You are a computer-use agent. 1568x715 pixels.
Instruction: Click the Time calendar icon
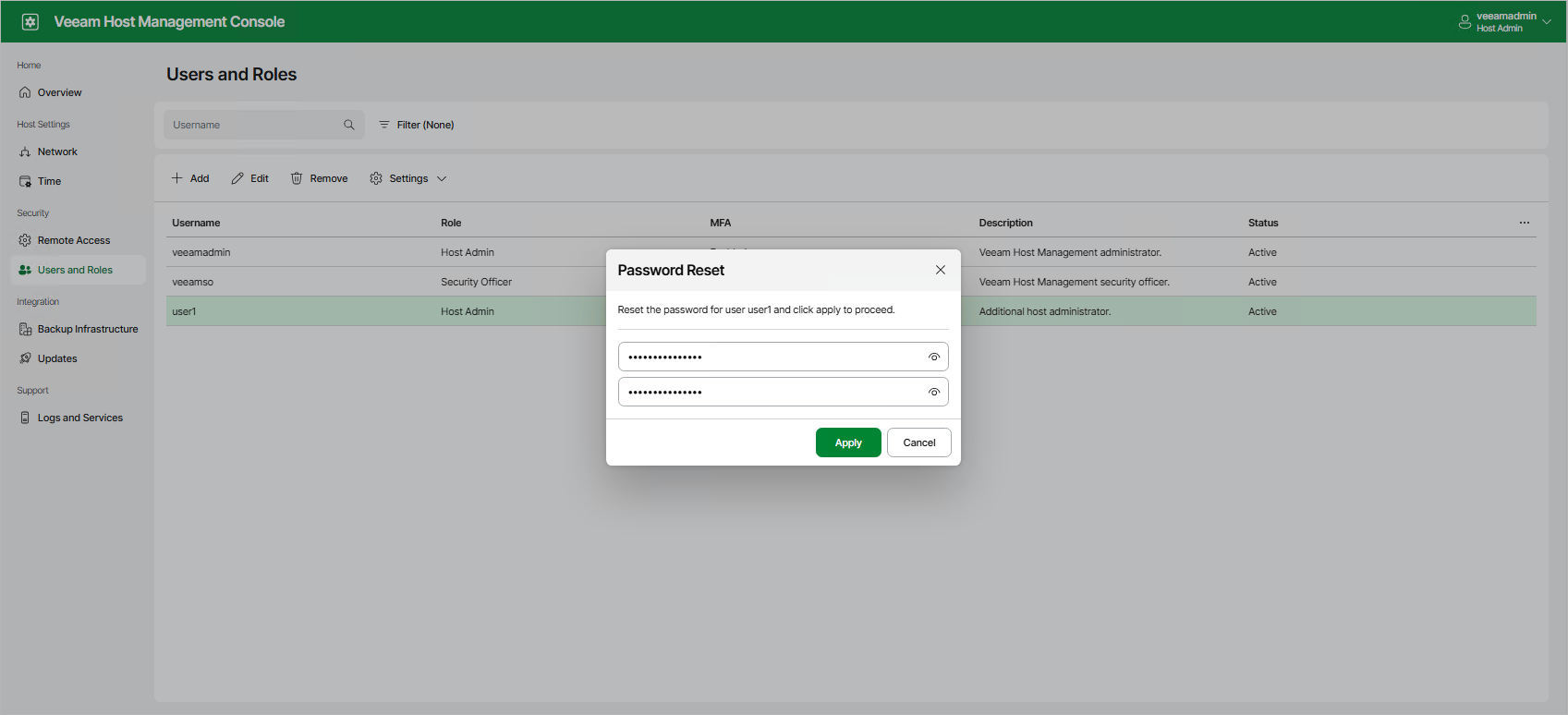(x=25, y=181)
